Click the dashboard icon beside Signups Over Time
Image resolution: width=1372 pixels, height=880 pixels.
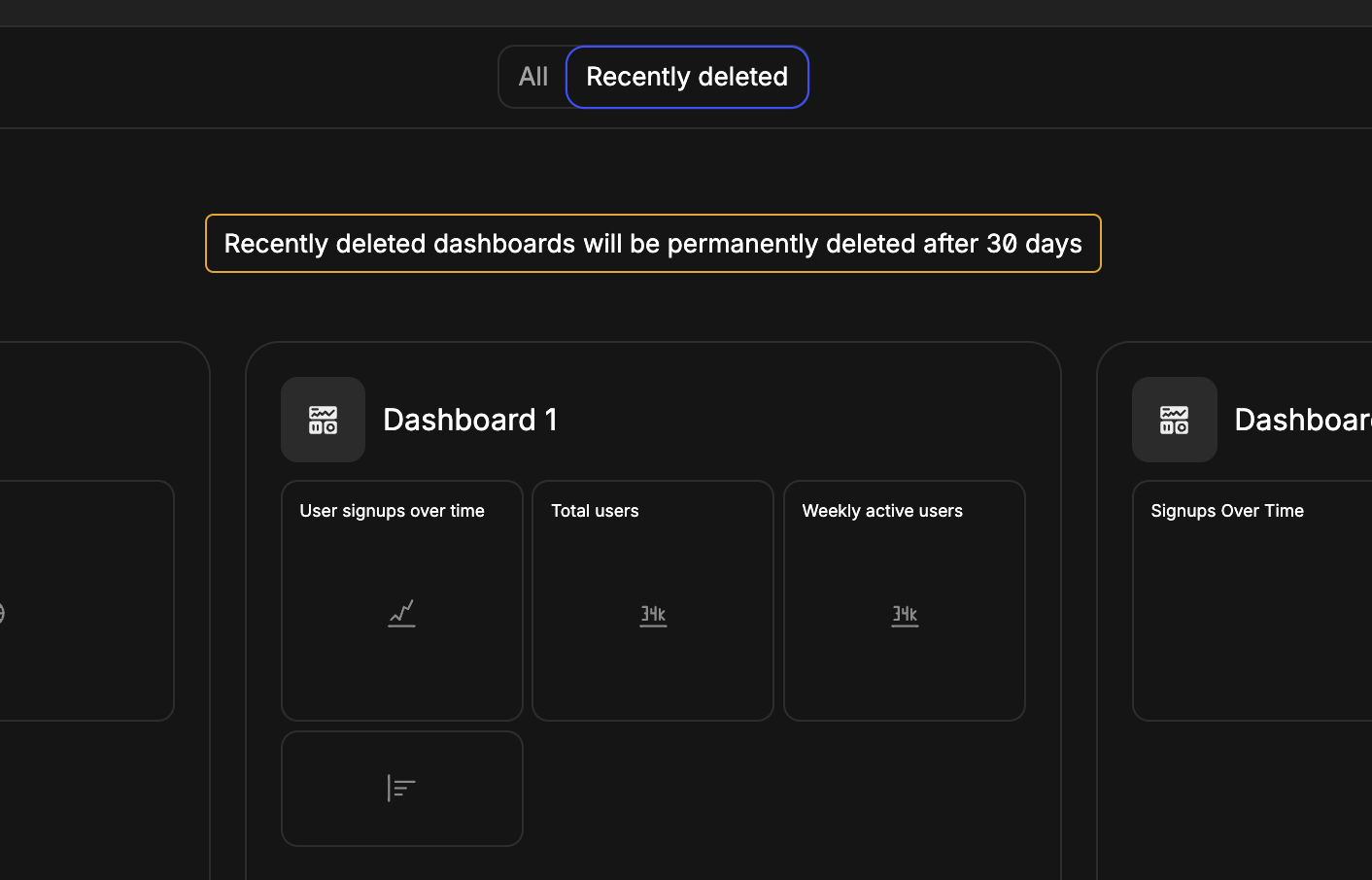click(x=1174, y=420)
